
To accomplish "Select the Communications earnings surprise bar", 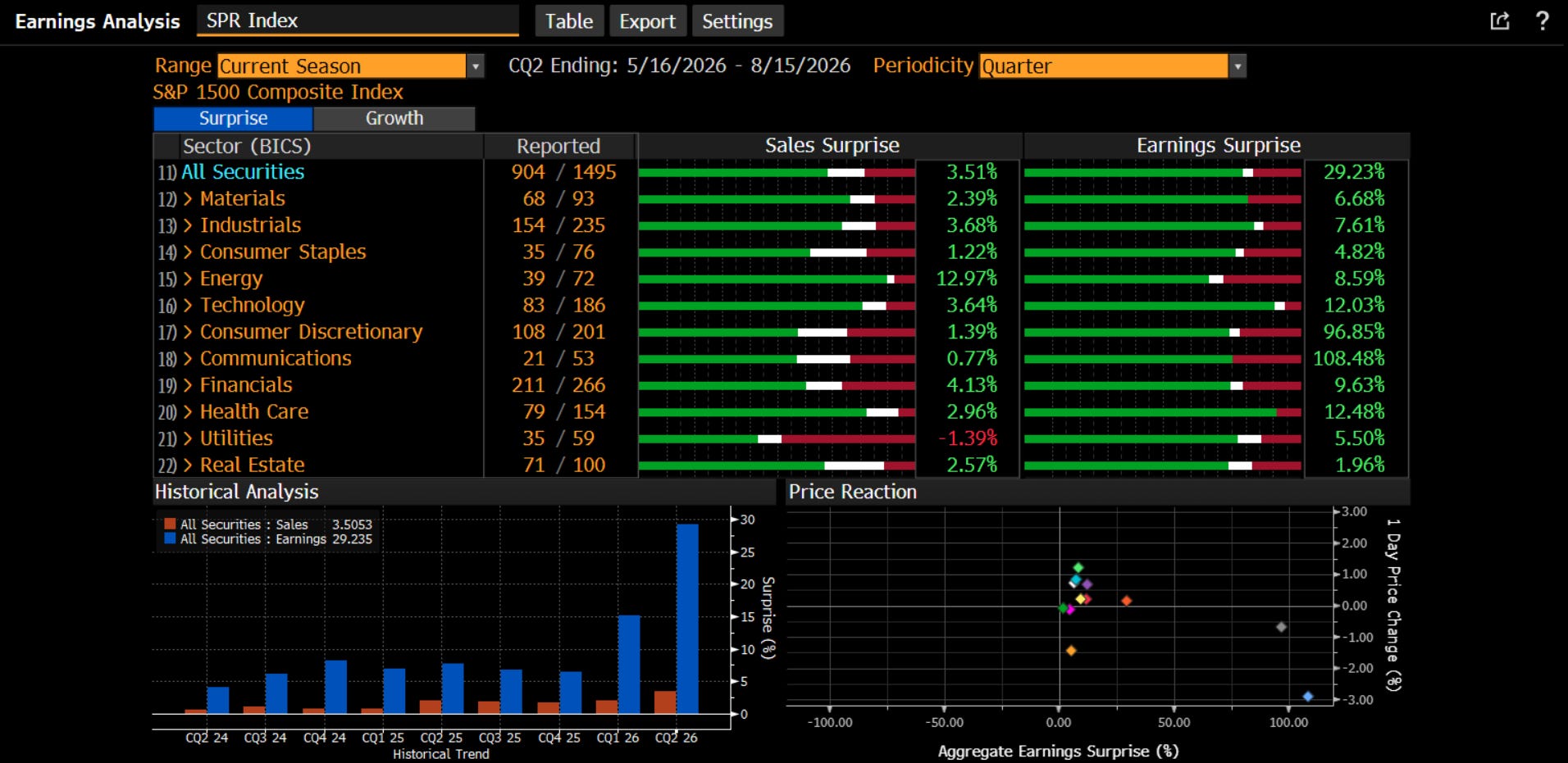I will 1163,359.
